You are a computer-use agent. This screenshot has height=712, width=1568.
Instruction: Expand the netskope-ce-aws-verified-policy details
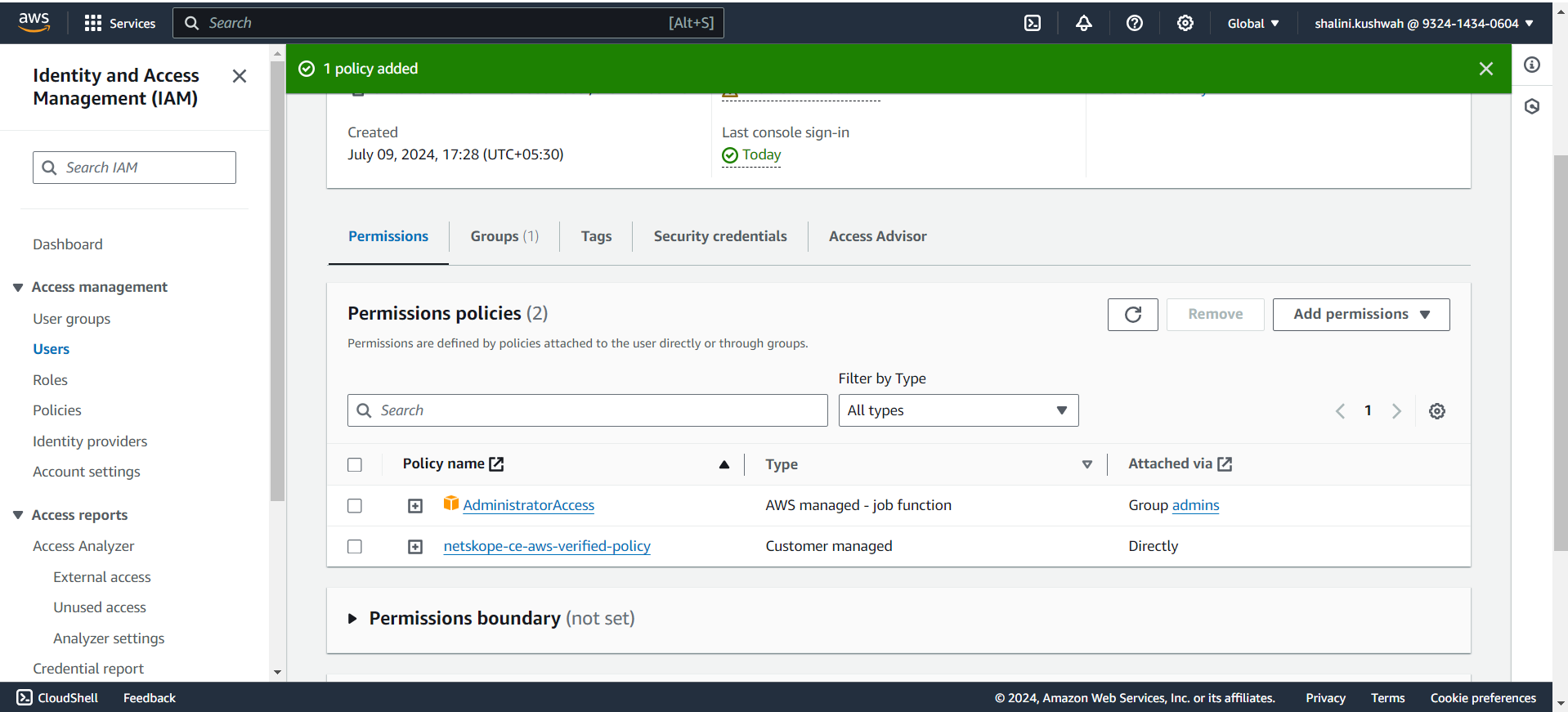(415, 547)
